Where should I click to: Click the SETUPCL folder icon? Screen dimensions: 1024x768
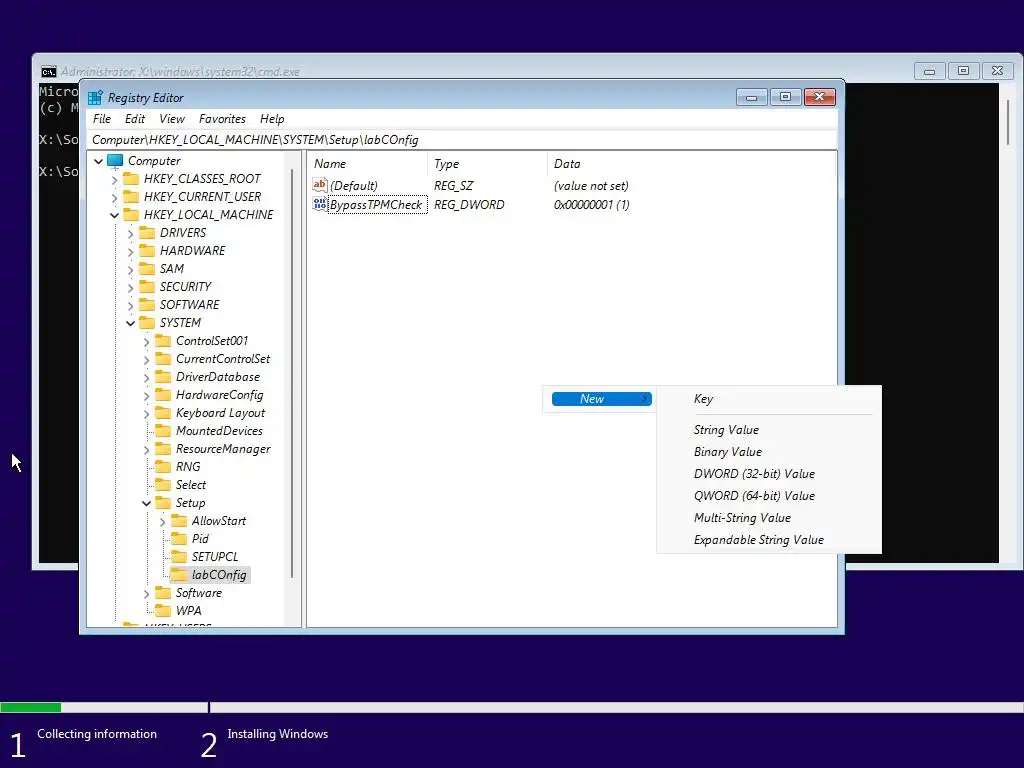pyautogui.click(x=179, y=557)
